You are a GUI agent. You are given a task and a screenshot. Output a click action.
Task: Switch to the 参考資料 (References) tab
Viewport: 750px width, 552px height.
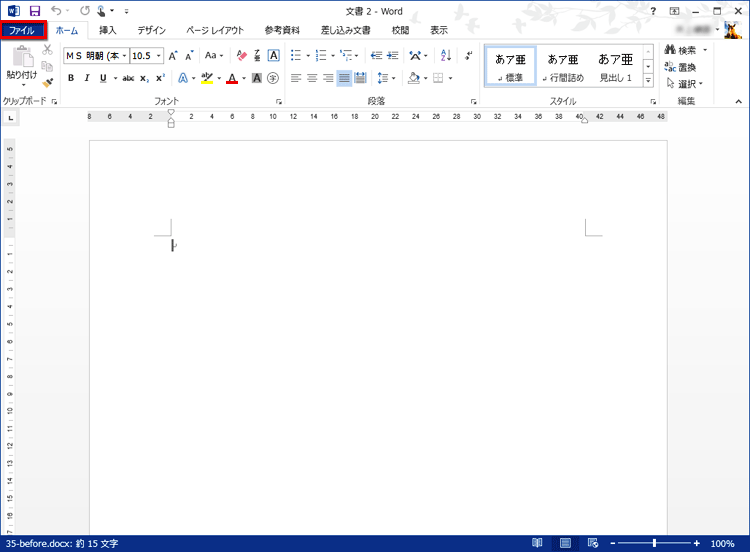coord(282,30)
